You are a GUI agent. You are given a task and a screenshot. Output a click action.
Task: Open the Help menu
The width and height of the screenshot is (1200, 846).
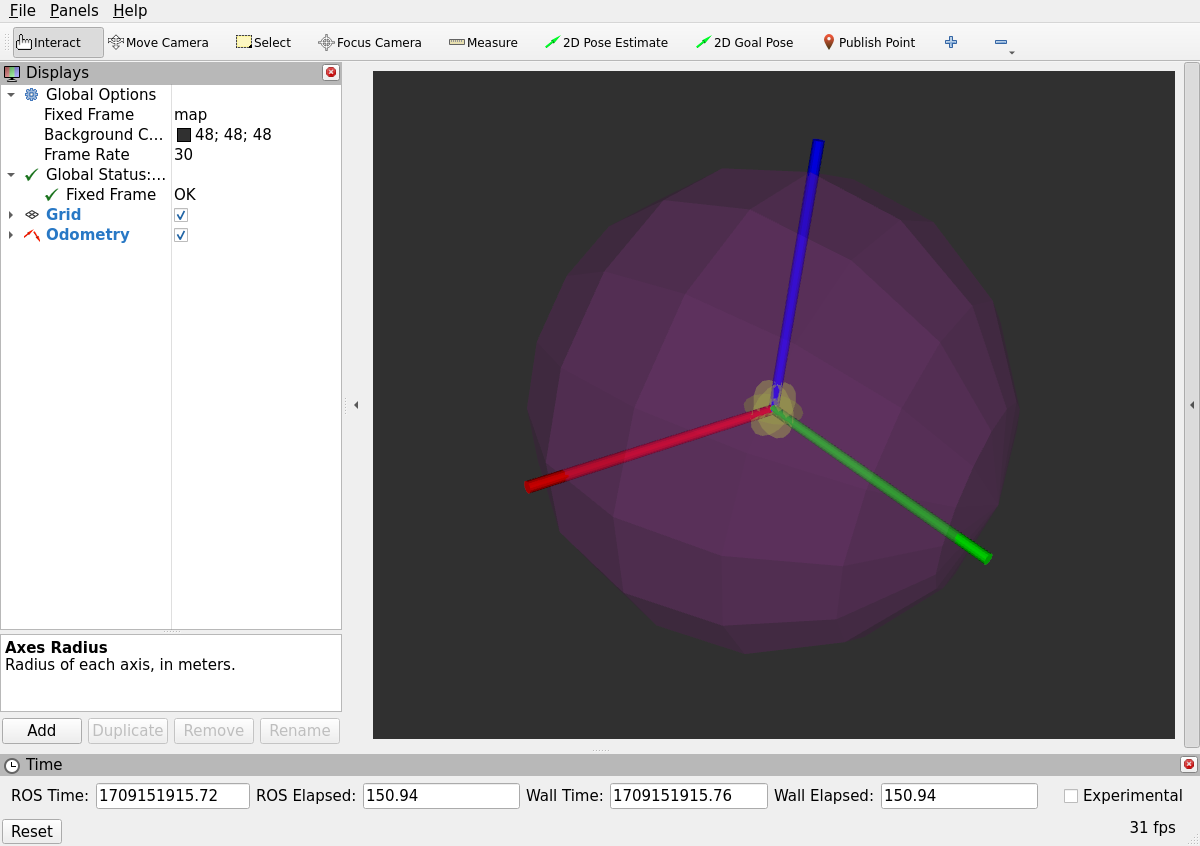[130, 11]
